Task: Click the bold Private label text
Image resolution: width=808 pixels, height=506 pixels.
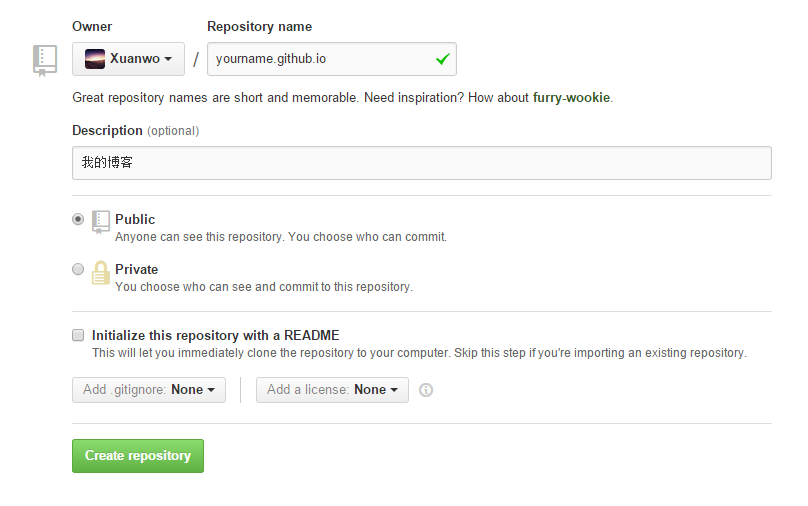Action: (137, 269)
